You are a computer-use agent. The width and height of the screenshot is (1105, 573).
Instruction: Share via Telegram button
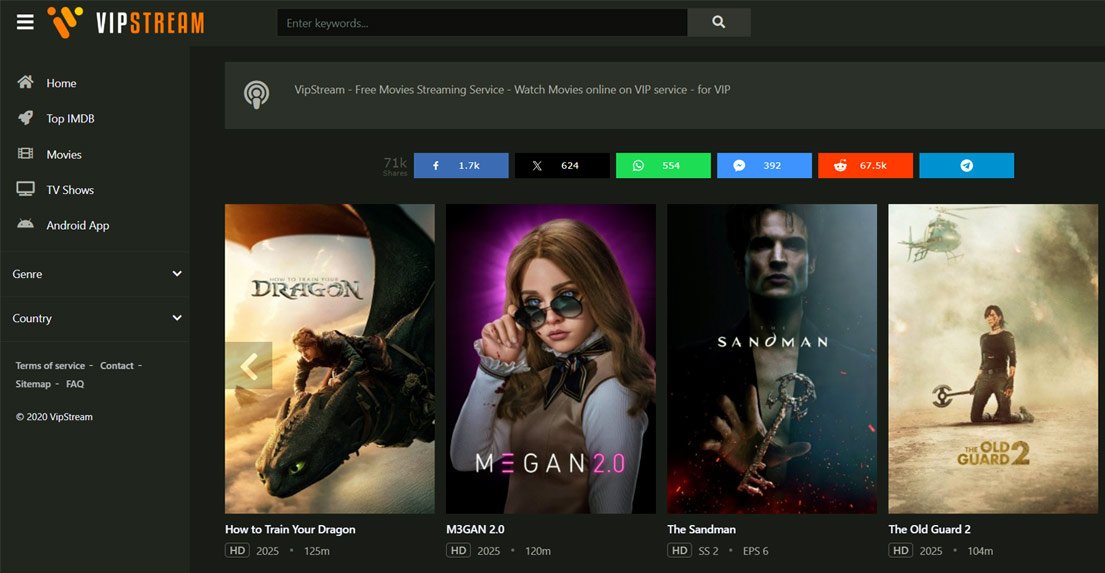(966, 166)
